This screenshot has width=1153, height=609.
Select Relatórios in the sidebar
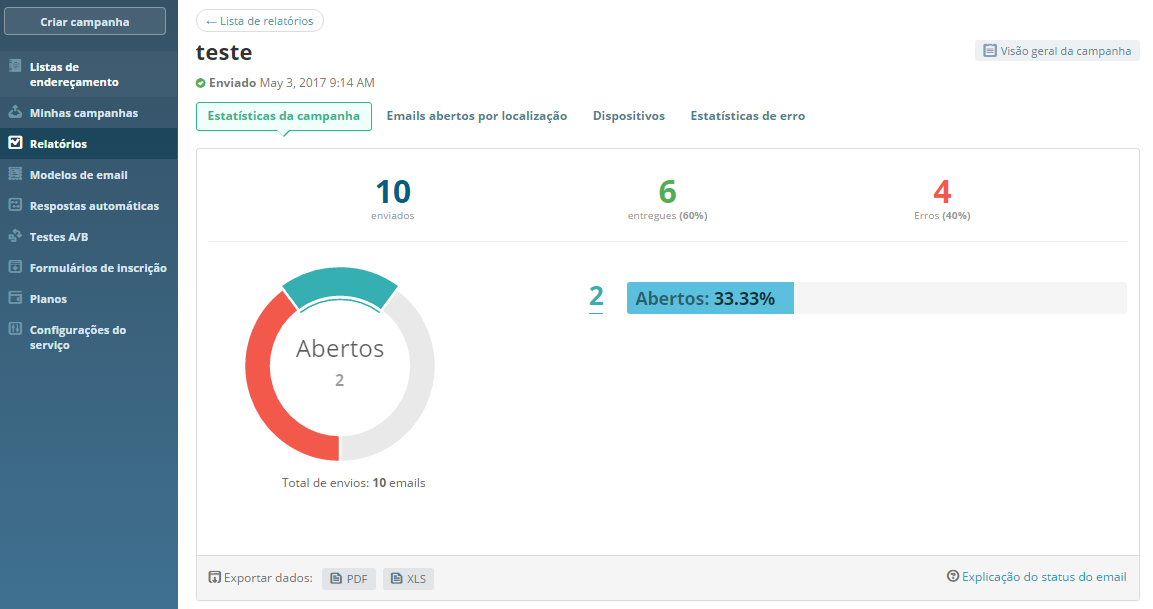pos(88,143)
